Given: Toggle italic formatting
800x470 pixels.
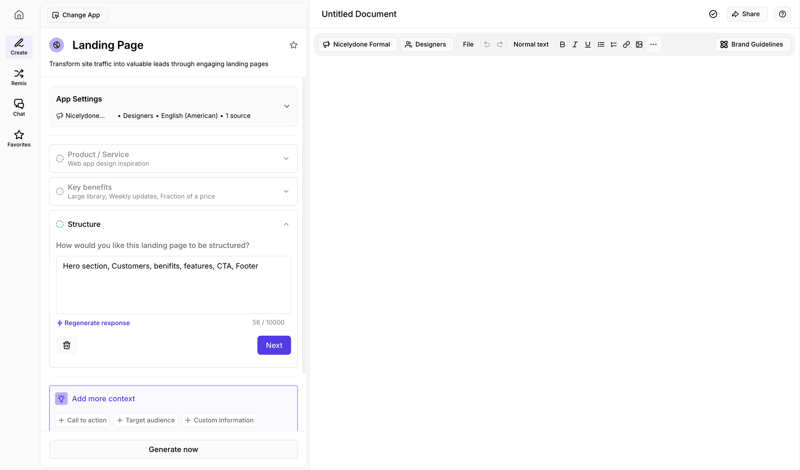Looking at the screenshot, I should pos(575,44).
